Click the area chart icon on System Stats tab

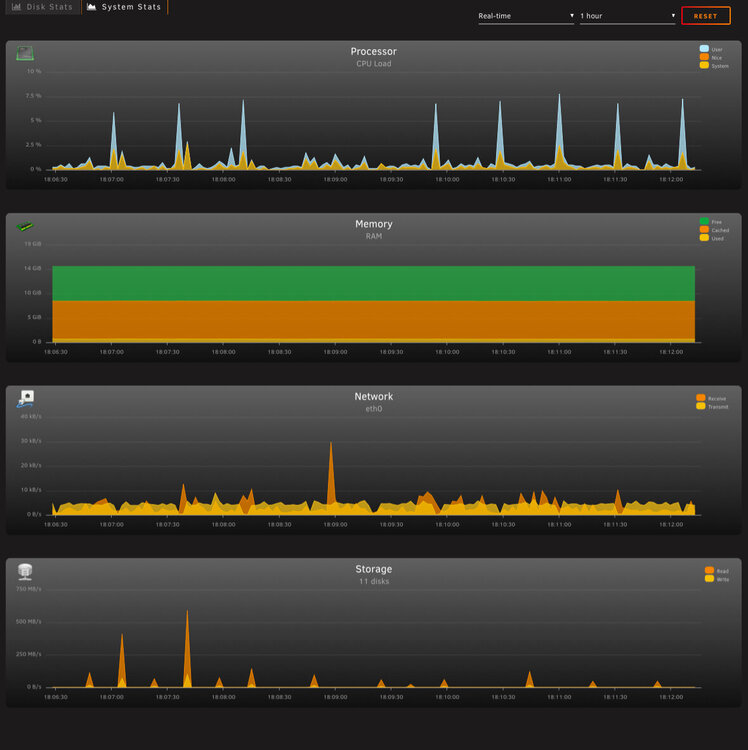click(91, 7)
